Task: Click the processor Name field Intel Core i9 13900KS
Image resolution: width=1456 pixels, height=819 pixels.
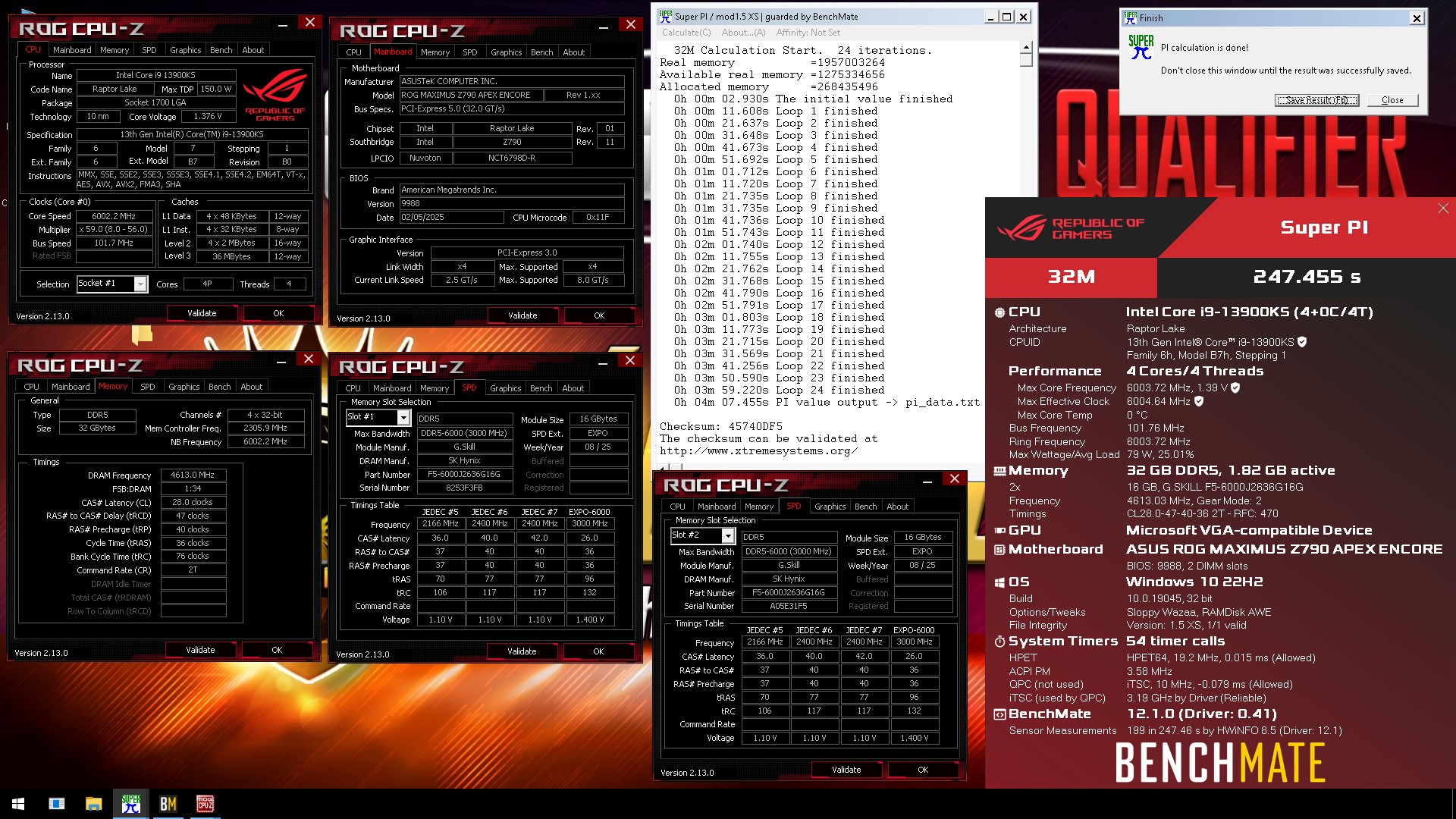Action: [155, 75]
